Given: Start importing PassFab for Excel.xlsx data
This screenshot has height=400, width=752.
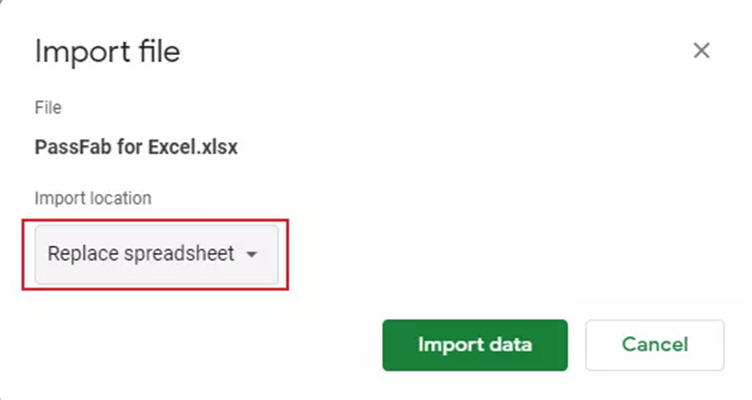Looking at the screenshot, I should (474, 345).
